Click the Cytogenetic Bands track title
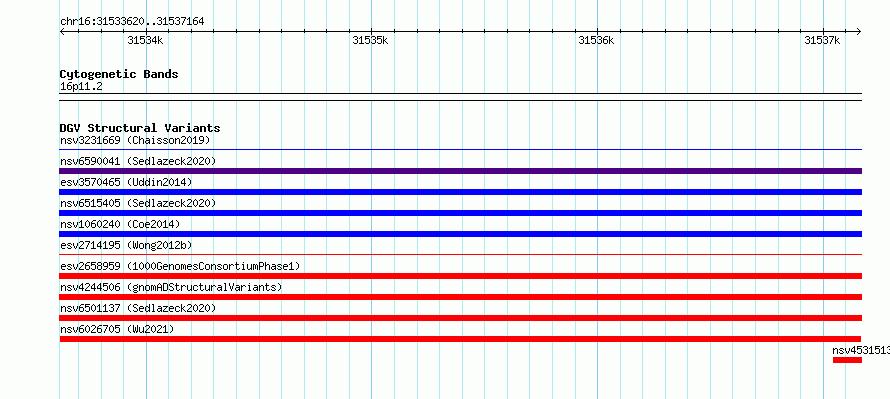The image size is (890, 399). pyautogui.click(x=119, y=74)
